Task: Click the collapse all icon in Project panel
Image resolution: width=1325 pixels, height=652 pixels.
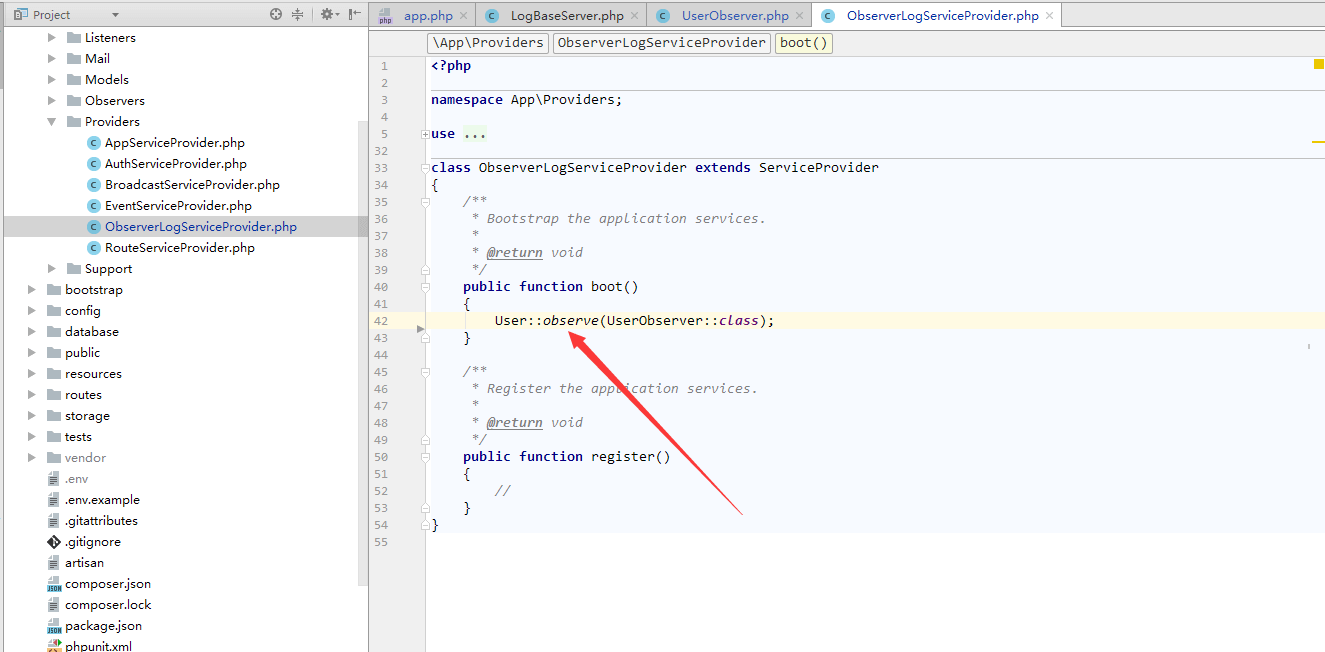Action: [x=298, y=14]
